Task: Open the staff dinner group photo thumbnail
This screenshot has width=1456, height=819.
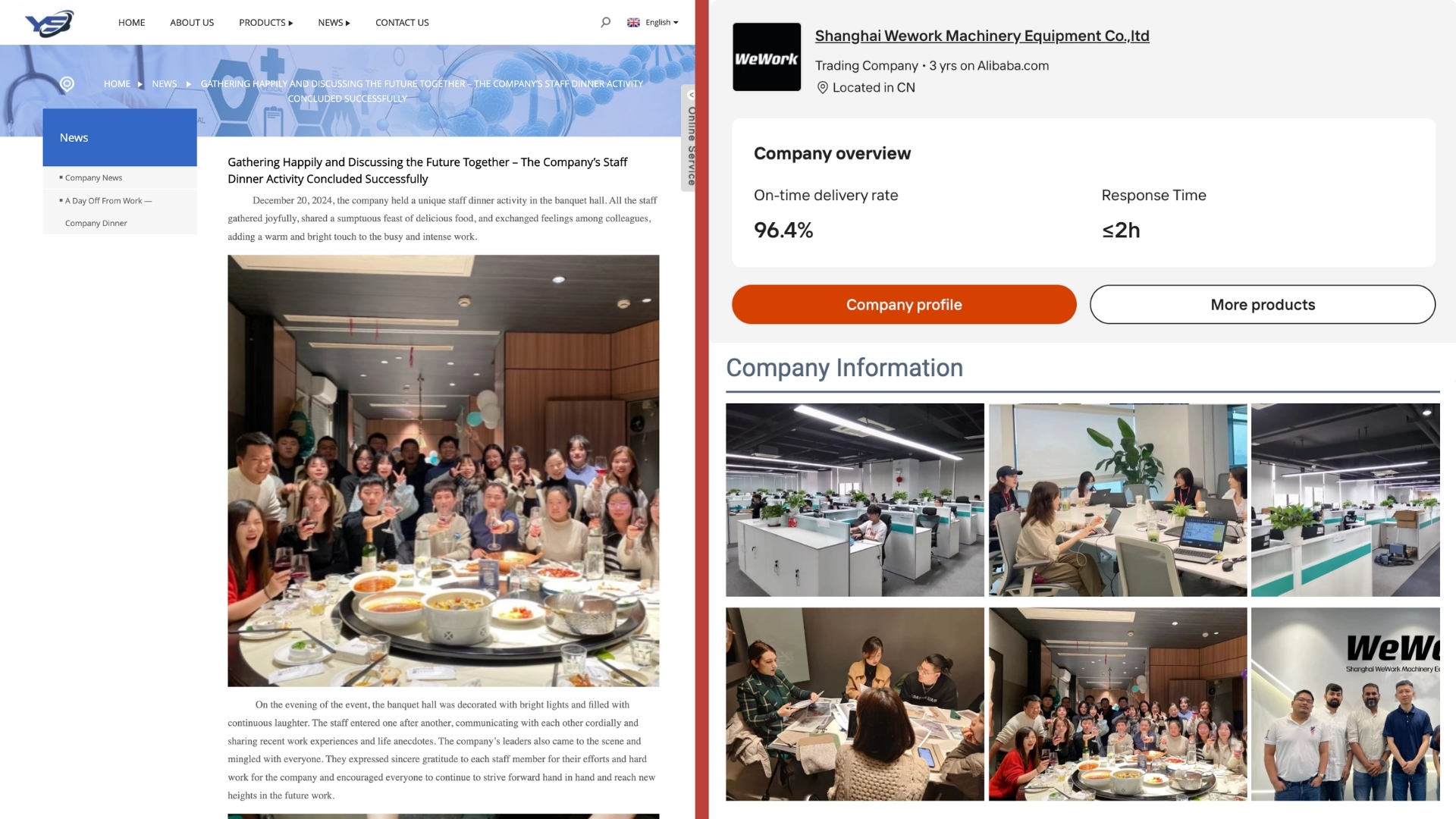Action: click(x=1118, y=704)
